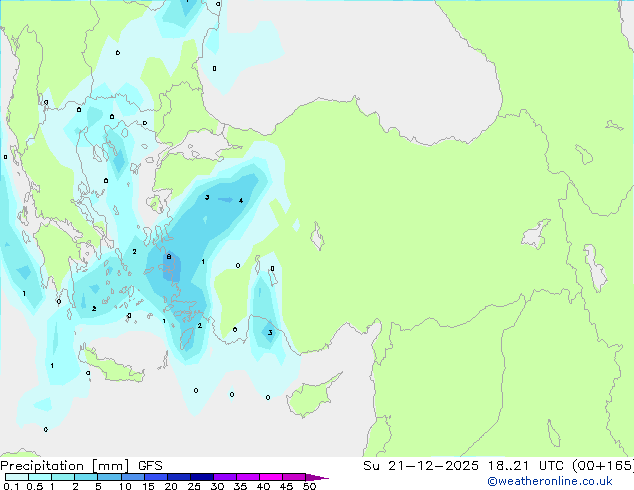Click the purple arrow above 50 legend end
Image resolution: width=634 pixels, height=490 pixels.
click(x=317, y=477)
